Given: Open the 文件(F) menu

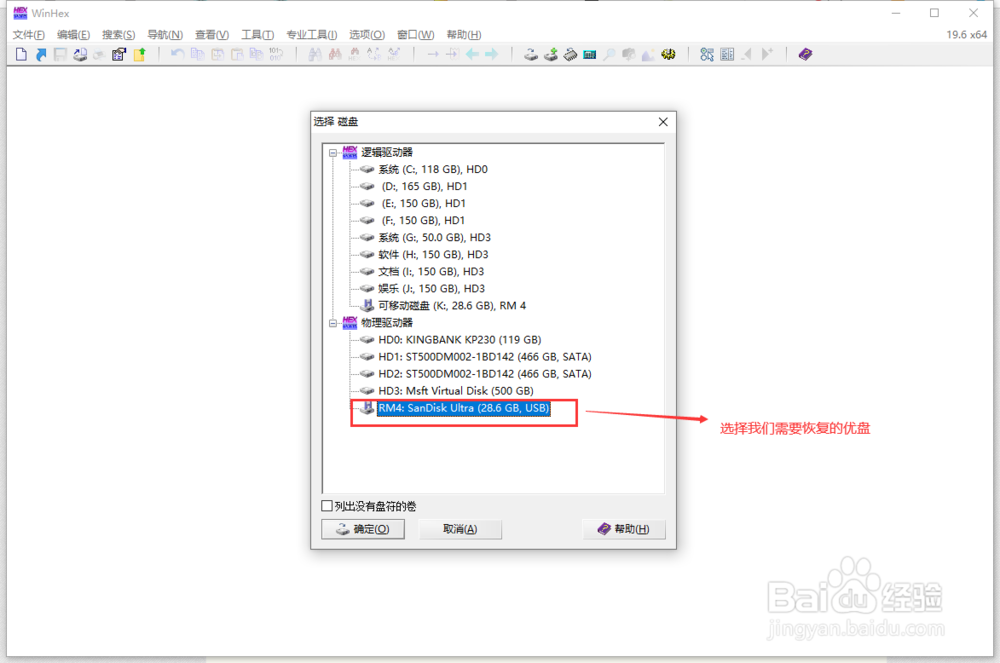Looking at the screenshot, I should (x=29, y=34).
